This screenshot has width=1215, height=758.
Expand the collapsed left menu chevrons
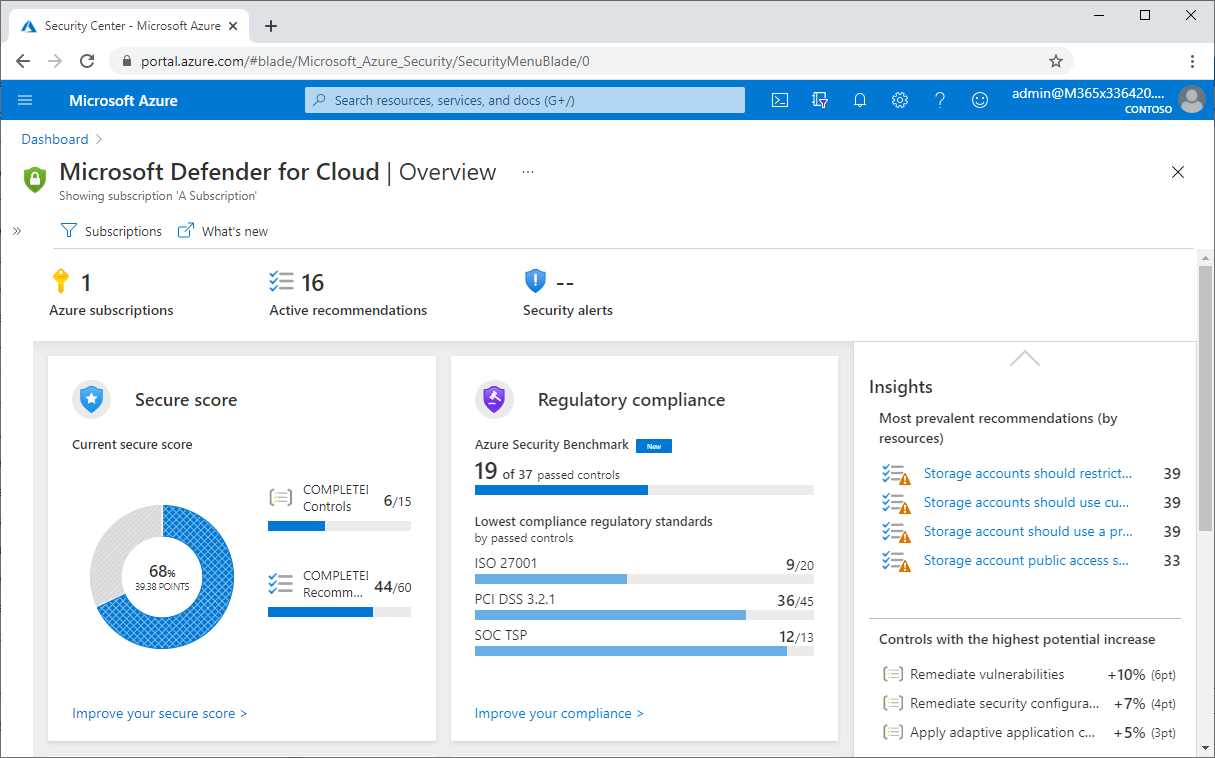pos(17,231)
